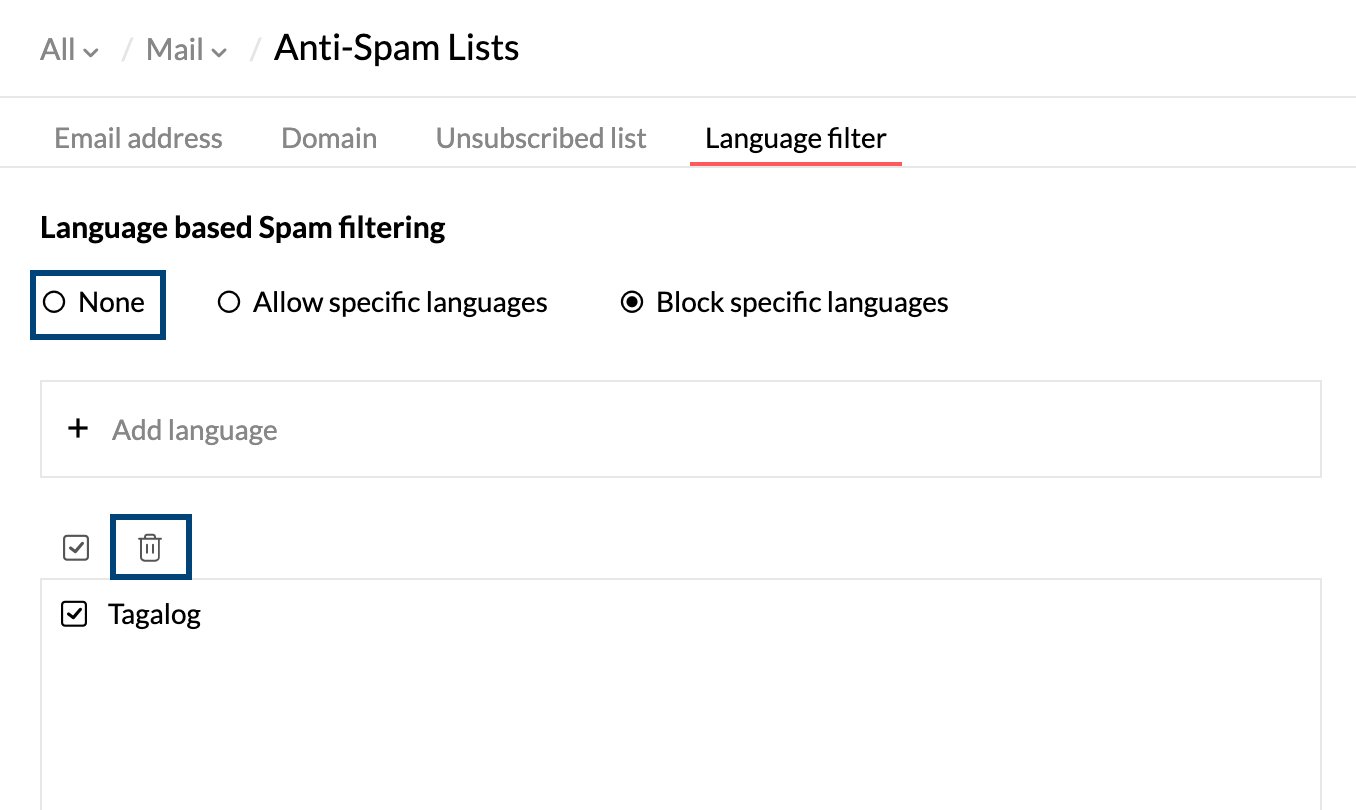This screenshot has height=810, width=1356.
Task: Click the Tagalog language label
Action: pos(155,614)
